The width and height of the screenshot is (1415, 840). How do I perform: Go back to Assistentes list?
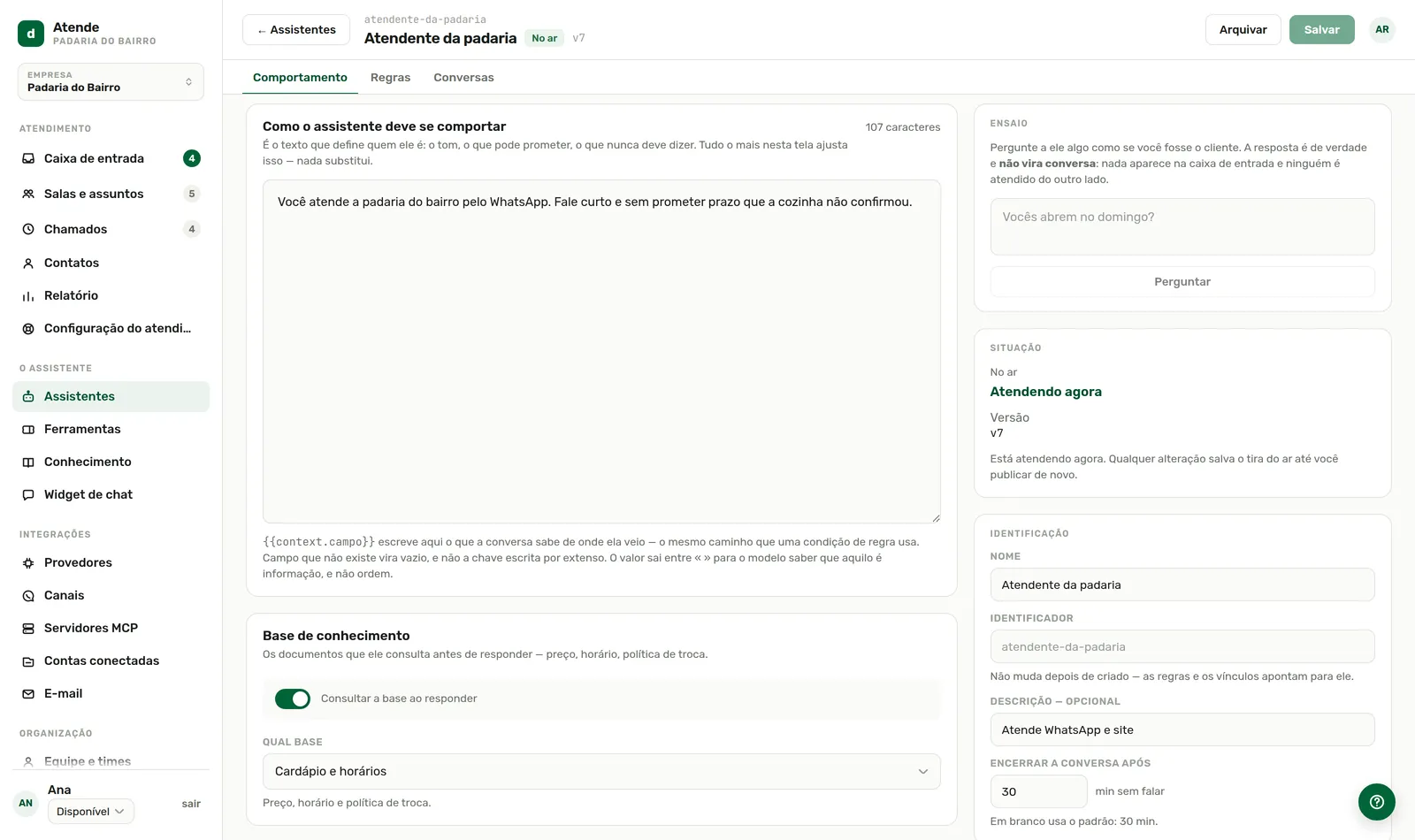click(x=296, y=30)
